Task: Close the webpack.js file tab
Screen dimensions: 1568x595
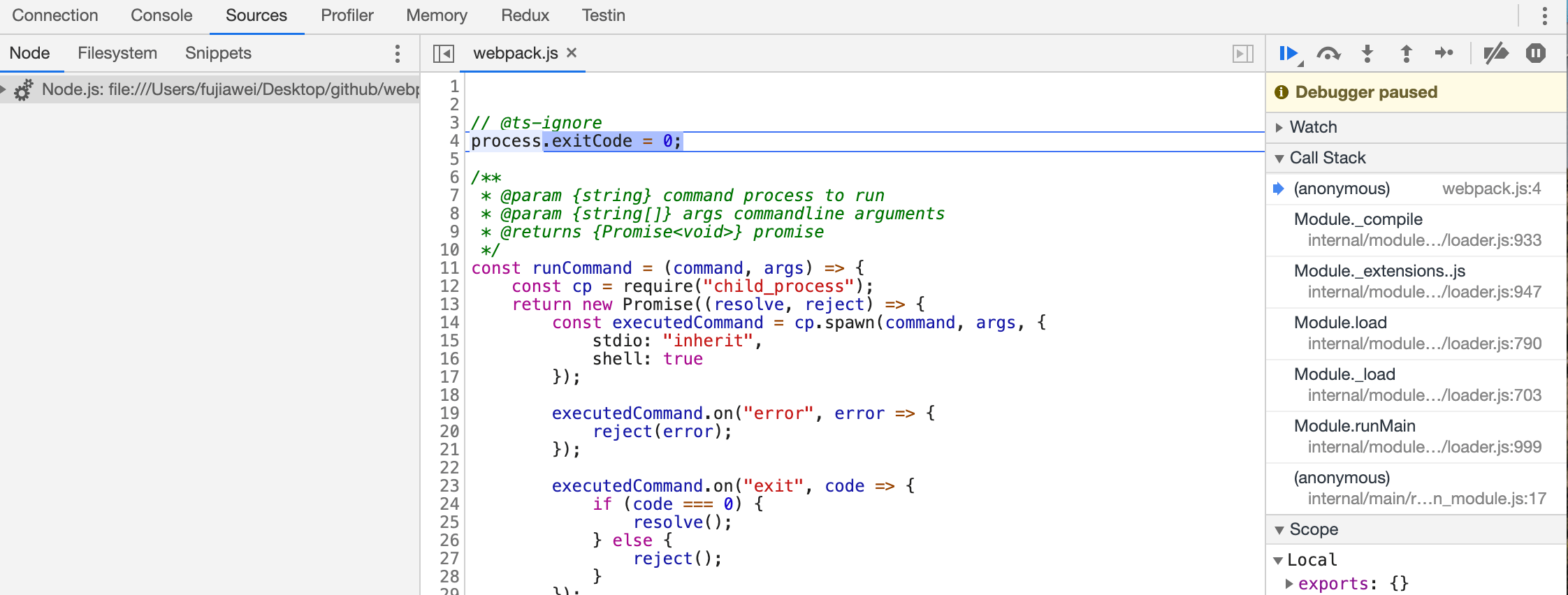Action: coord(572,53)
